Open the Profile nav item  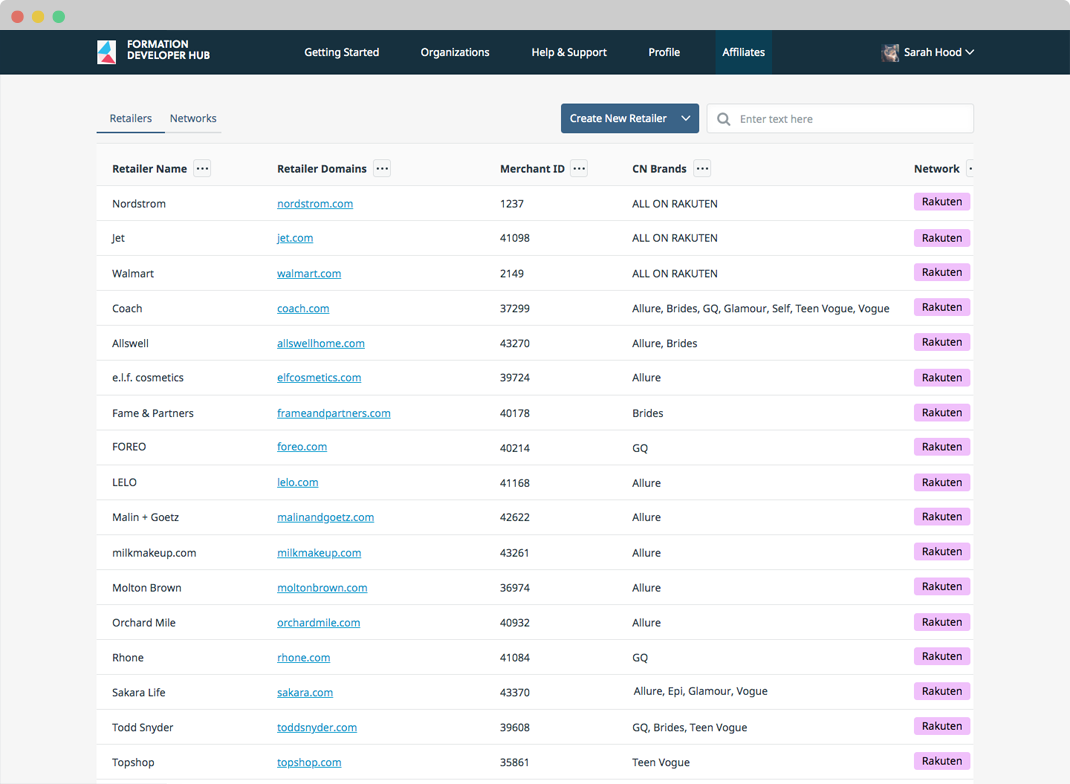click(664, 52)
